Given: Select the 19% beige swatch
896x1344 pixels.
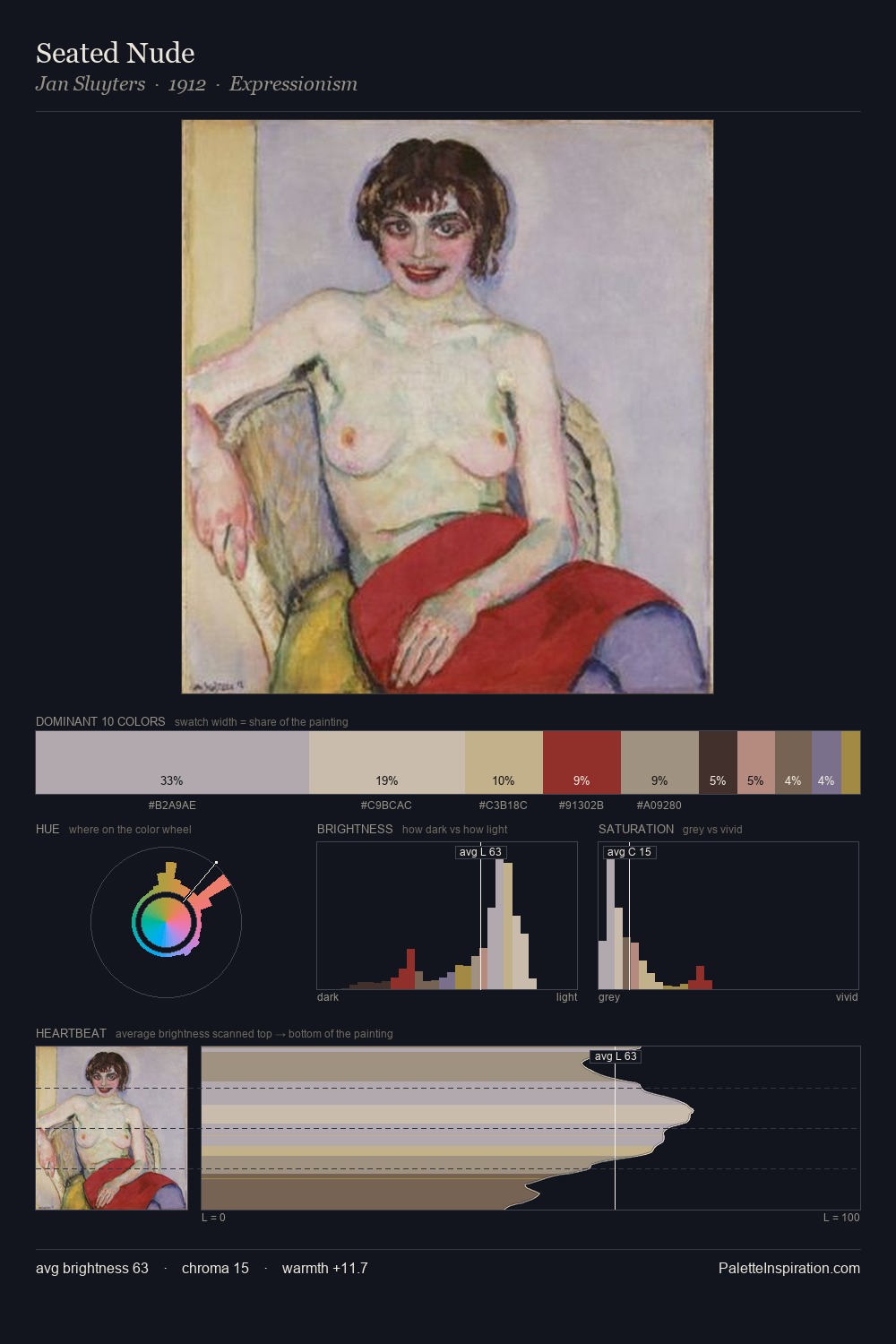Looking at the screenshot, I should point(387,762).
